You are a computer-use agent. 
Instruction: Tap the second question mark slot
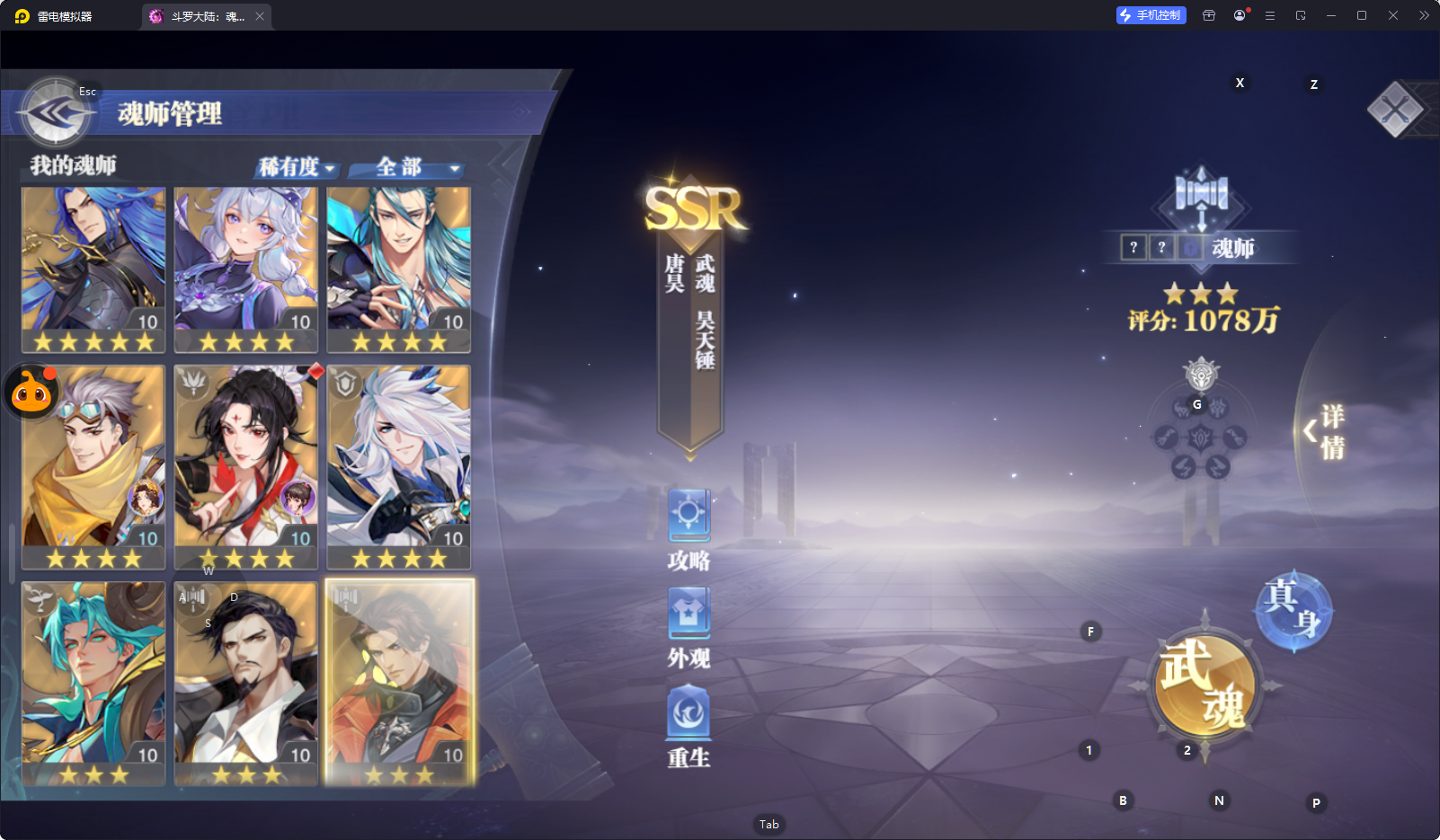[1161, 247]
